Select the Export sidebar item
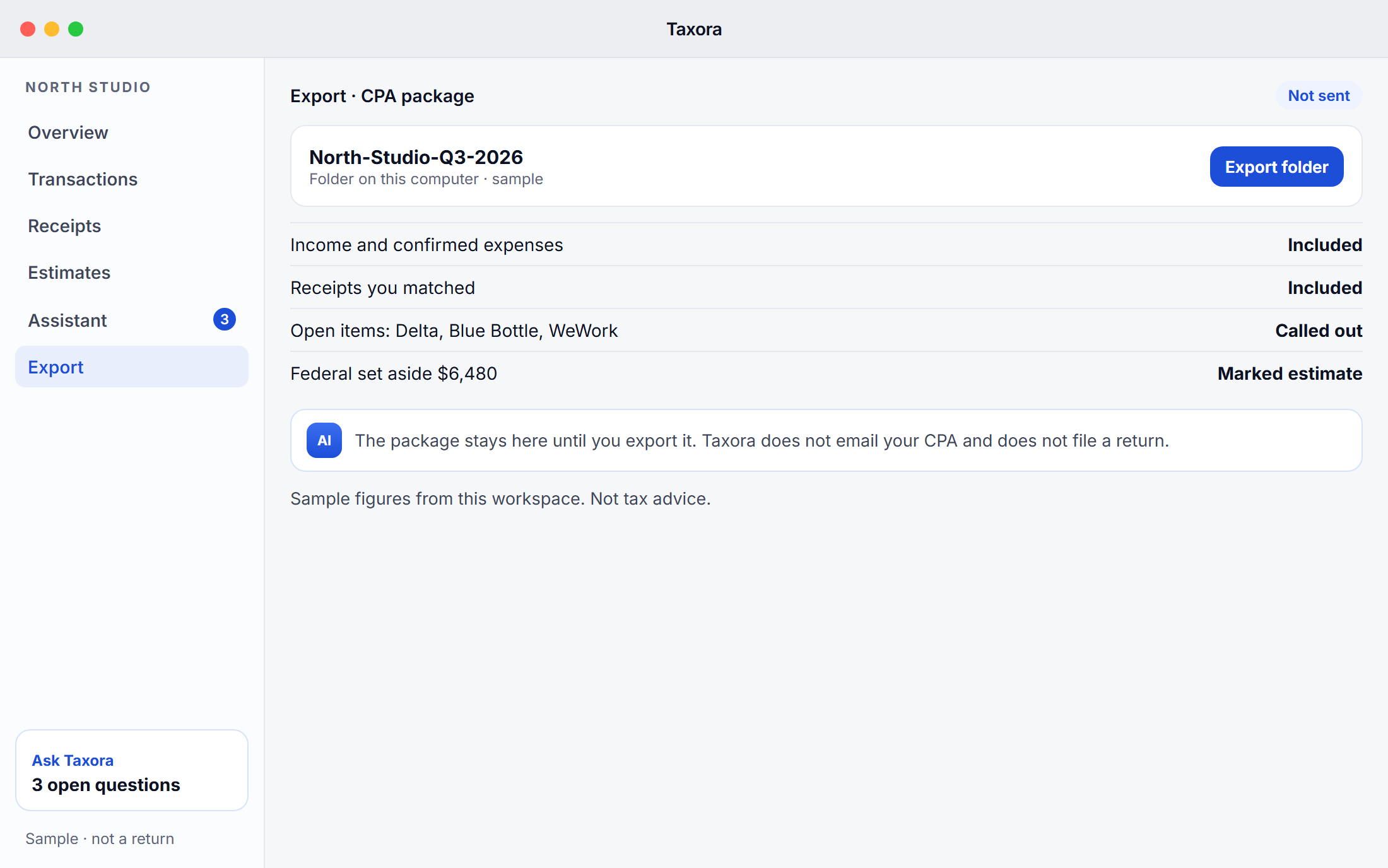The height and width of the screenshot is (868, 1388). point(132,367)
